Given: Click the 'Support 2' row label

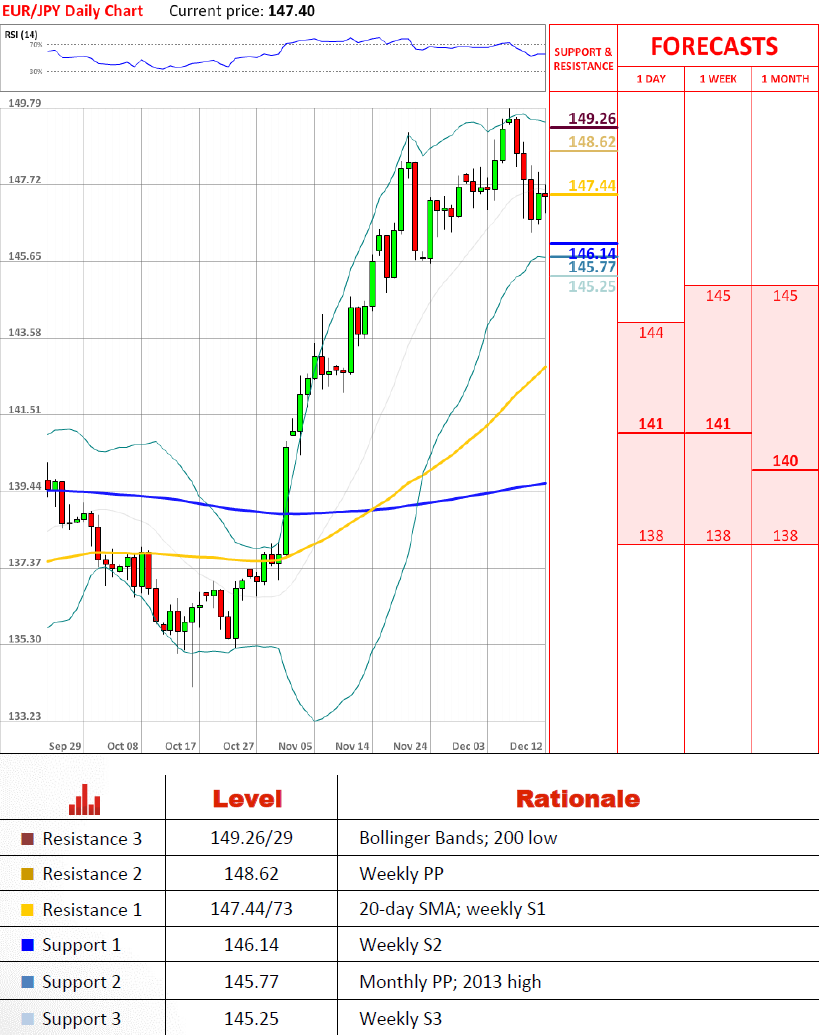Looking at the screenshot, I should pos(82,982).
